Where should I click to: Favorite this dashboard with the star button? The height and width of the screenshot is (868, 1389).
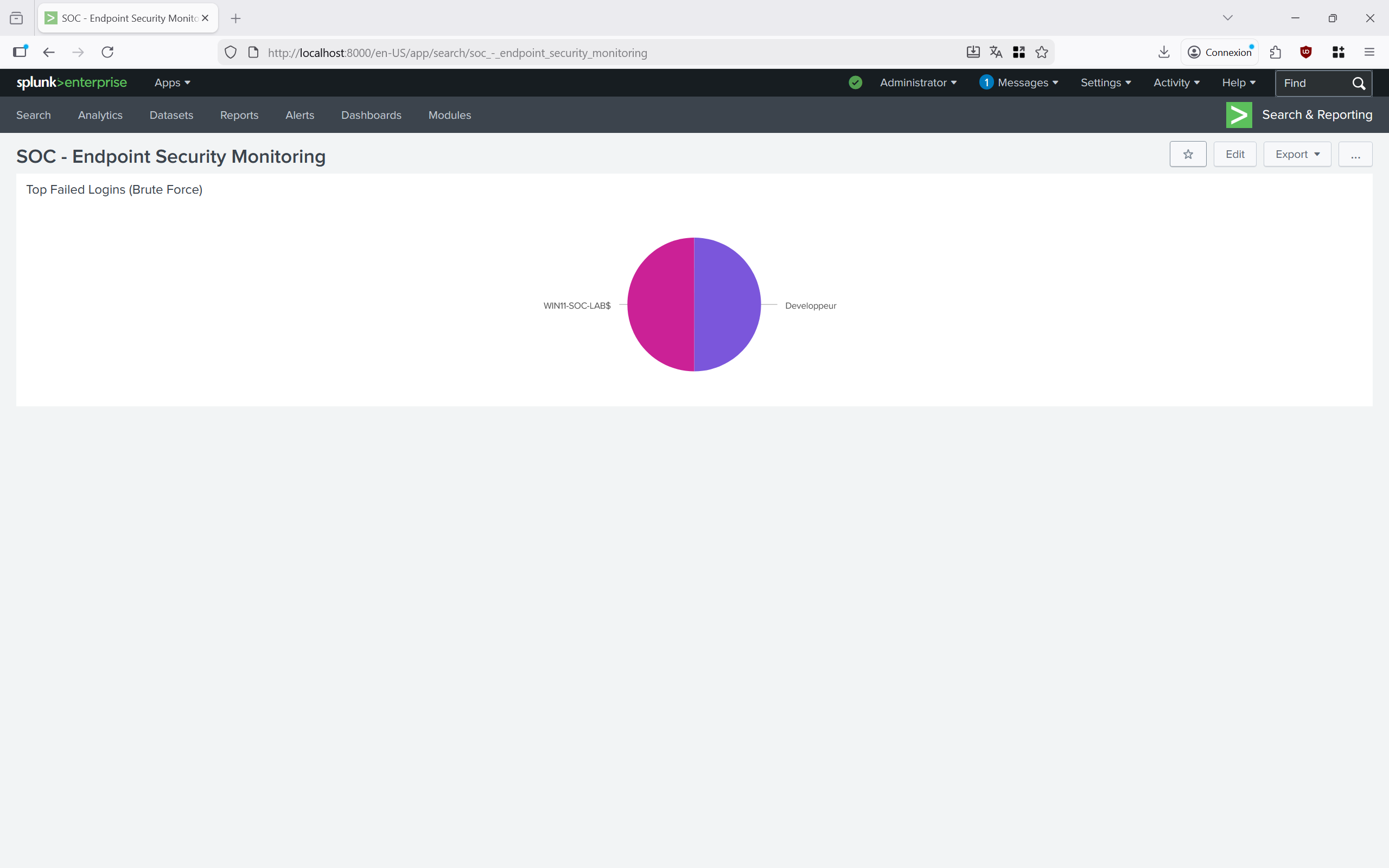1188,155
